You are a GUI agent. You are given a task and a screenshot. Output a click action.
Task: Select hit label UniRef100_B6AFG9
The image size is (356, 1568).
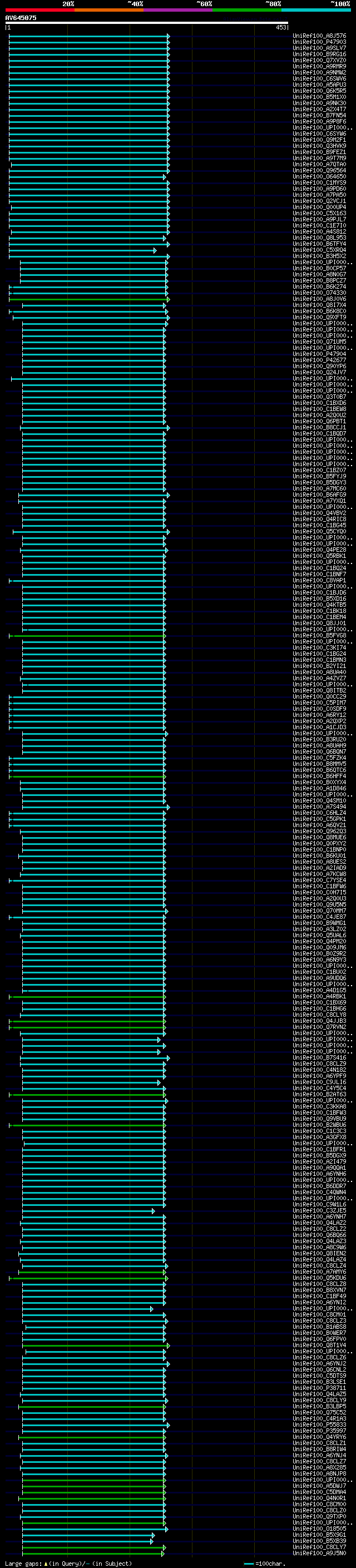319,495
